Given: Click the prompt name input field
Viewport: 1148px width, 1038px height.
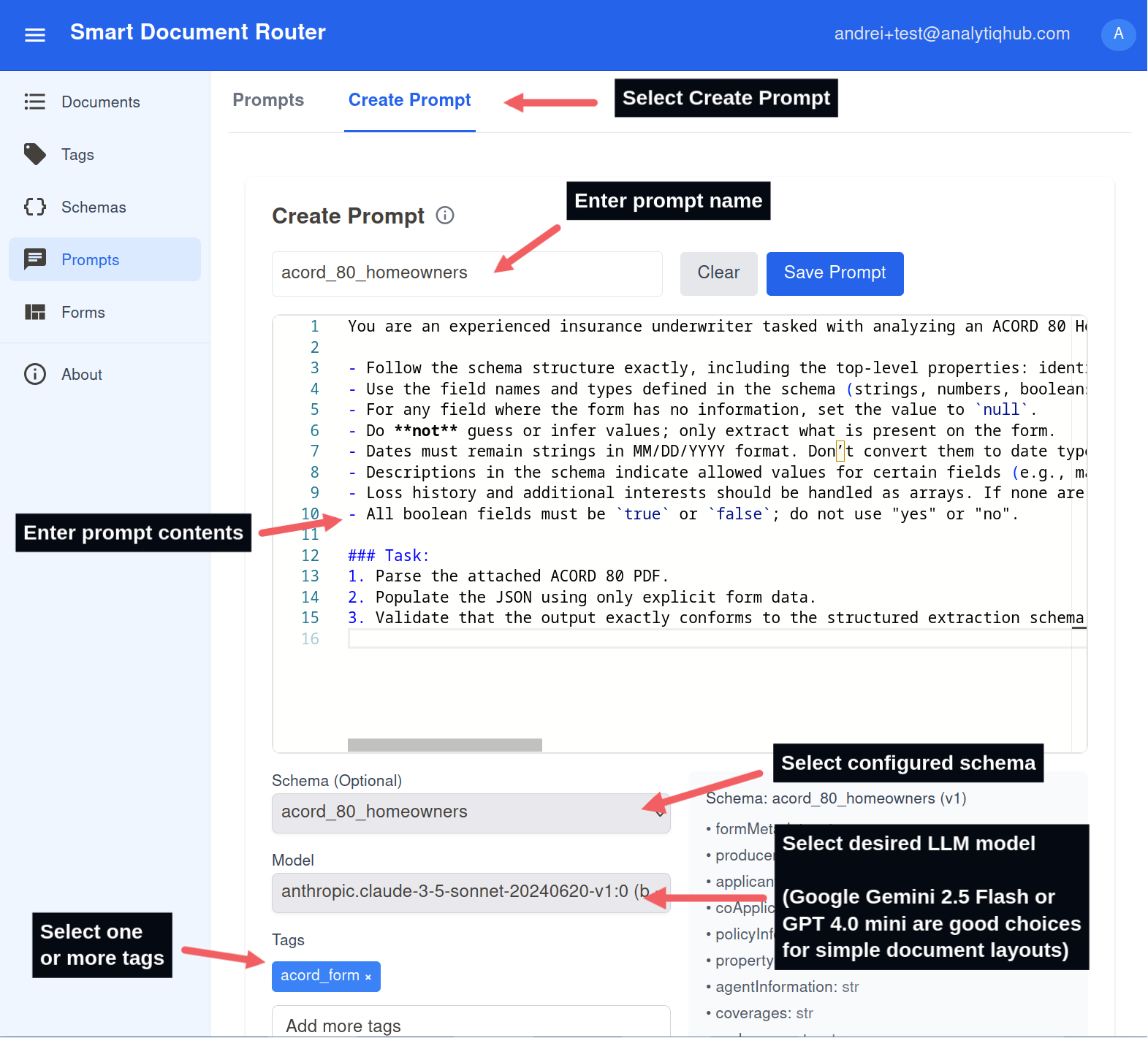Looking at the screenshot, I should 466,273.
